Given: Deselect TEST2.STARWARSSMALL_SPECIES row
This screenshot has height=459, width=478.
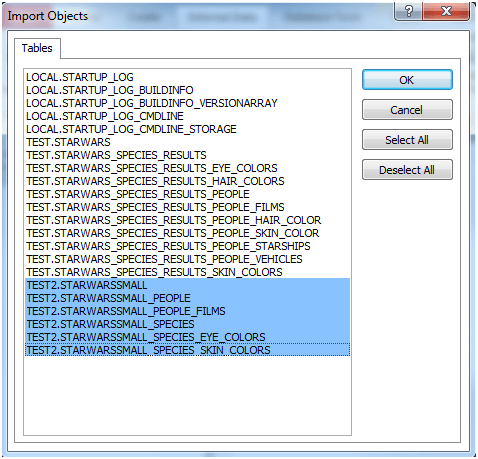Looking at the screenshot, I should tap(187, 324).
